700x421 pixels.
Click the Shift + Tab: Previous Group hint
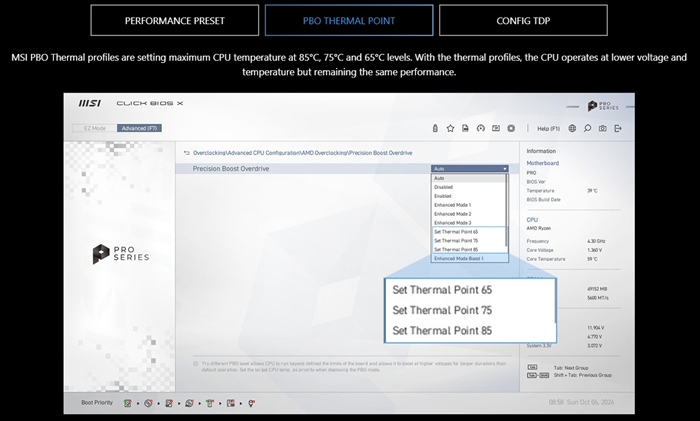583,375
